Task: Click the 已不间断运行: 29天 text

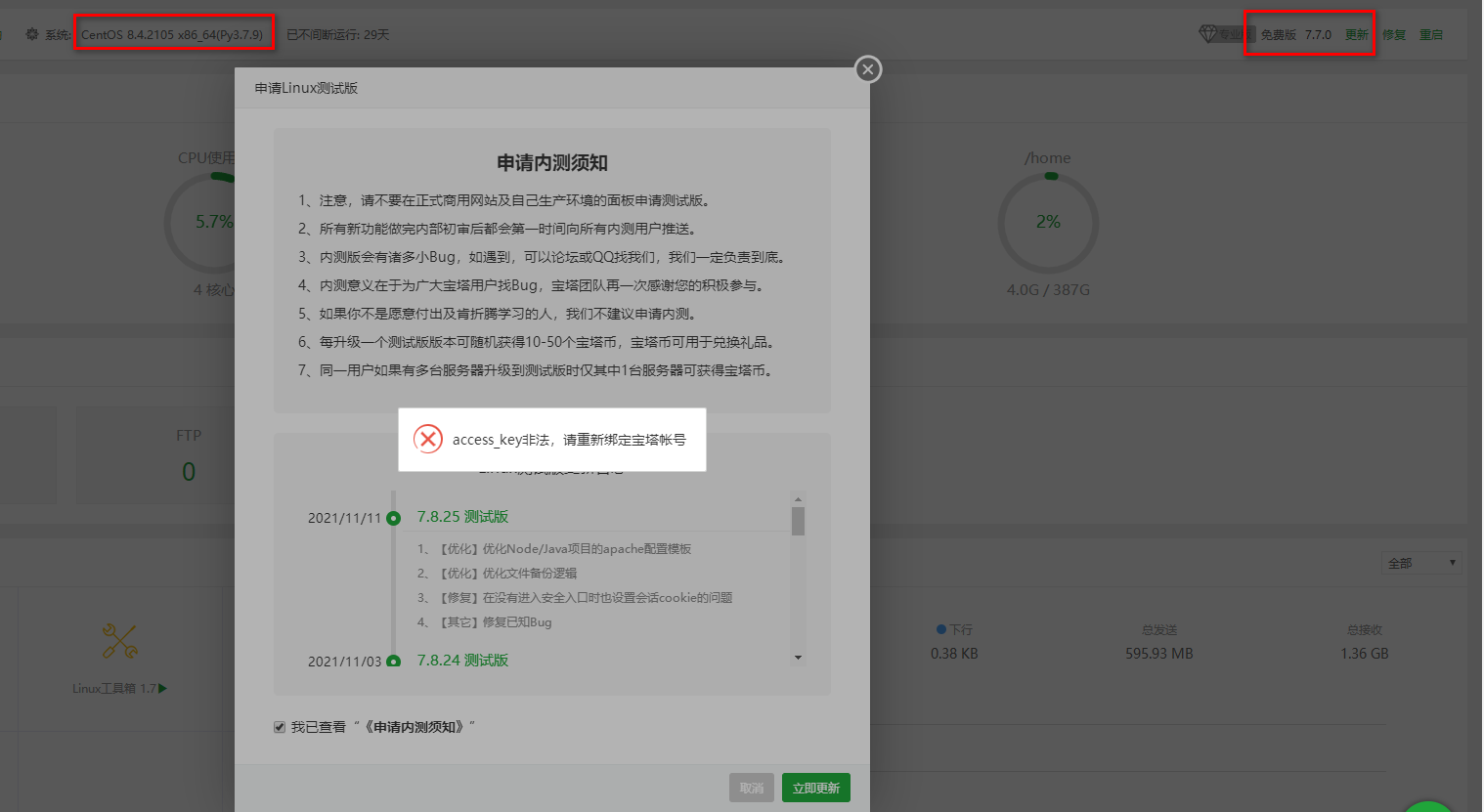Action: [x=338, y=34]
